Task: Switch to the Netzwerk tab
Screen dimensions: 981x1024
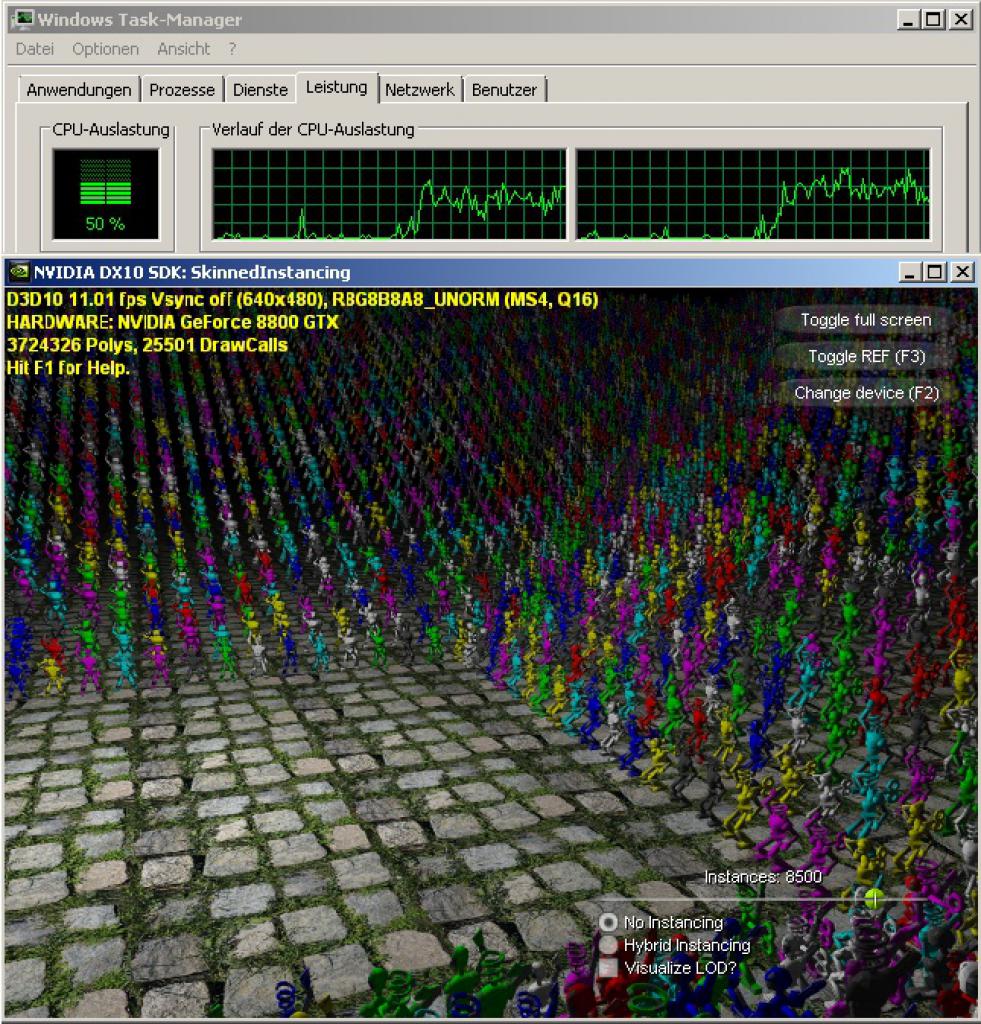Action: click(x=419, y=89)
